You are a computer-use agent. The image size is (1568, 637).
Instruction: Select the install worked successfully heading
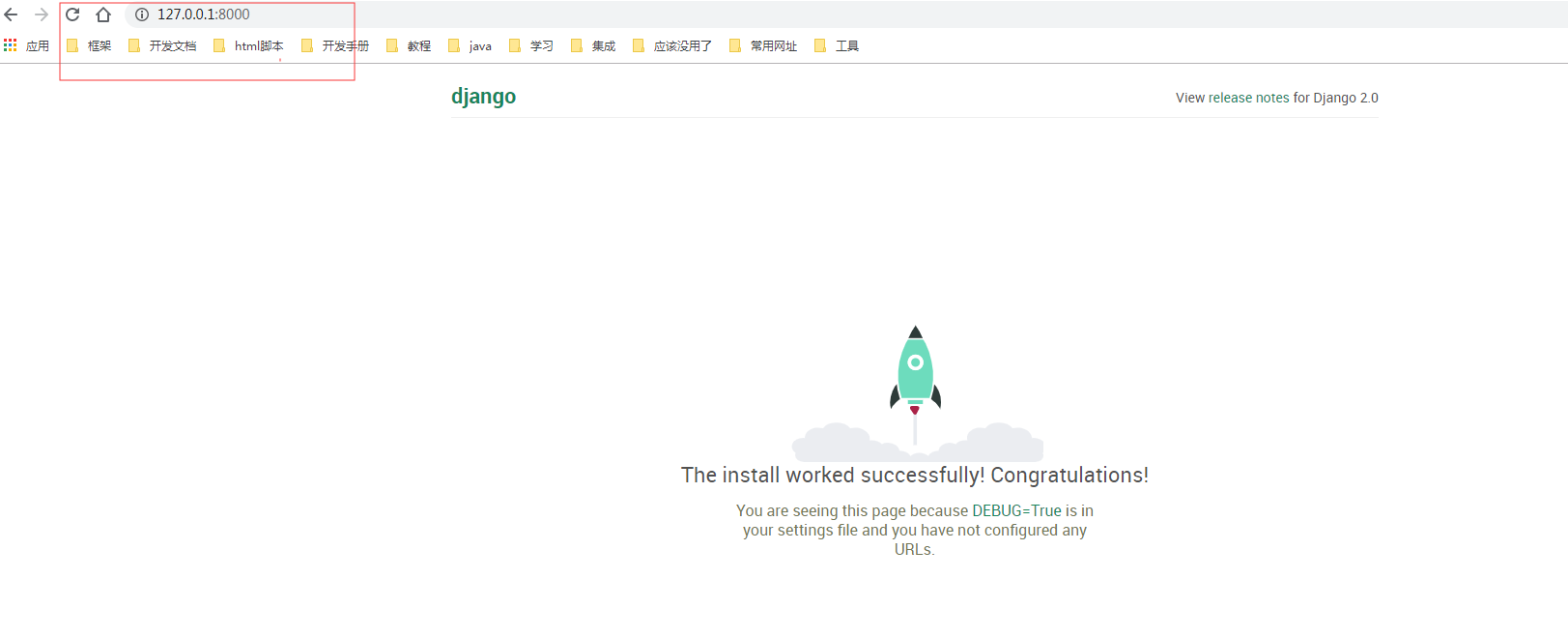coord(915,475)
